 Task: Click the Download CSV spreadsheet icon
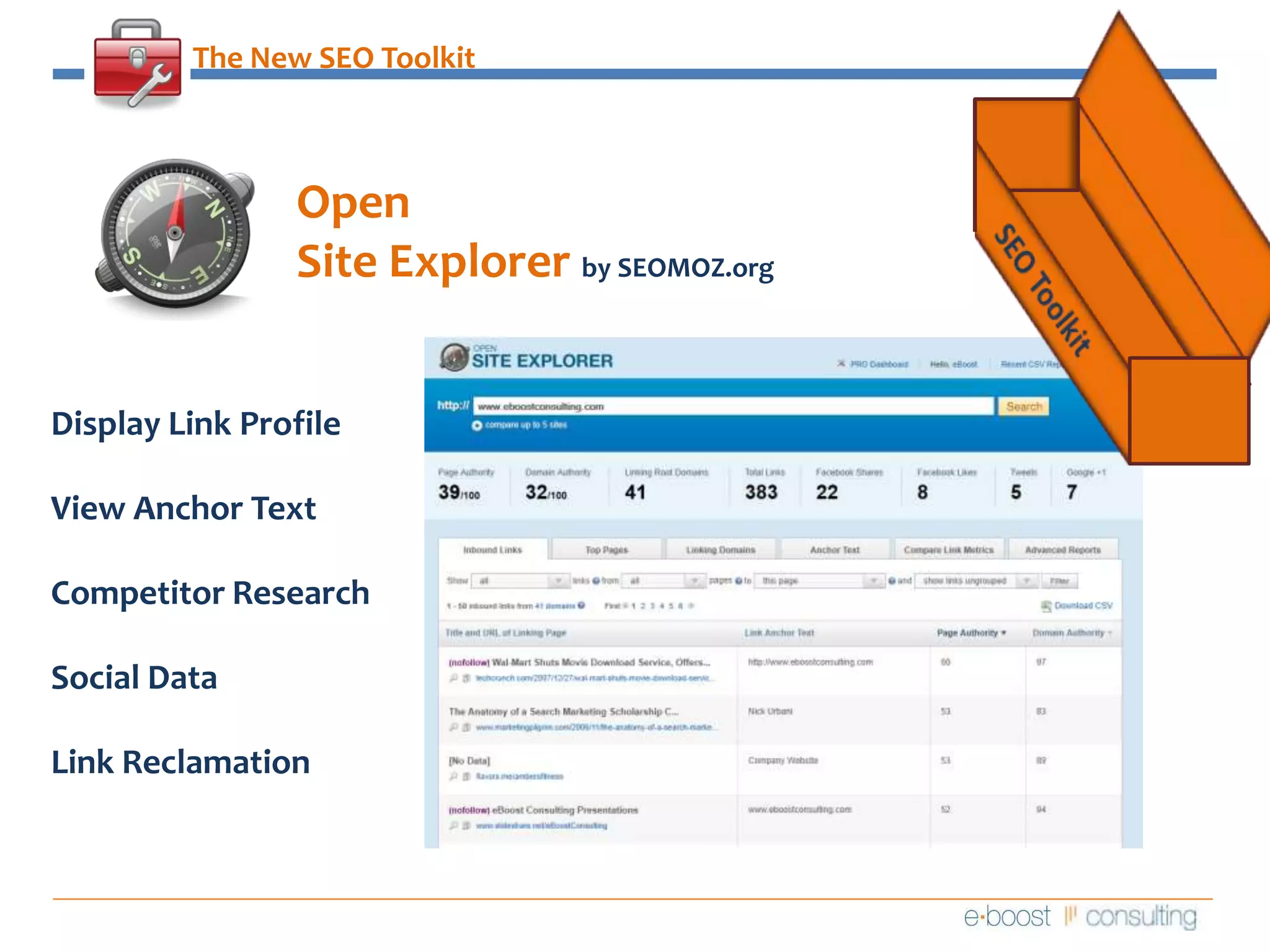[1046, 606]
